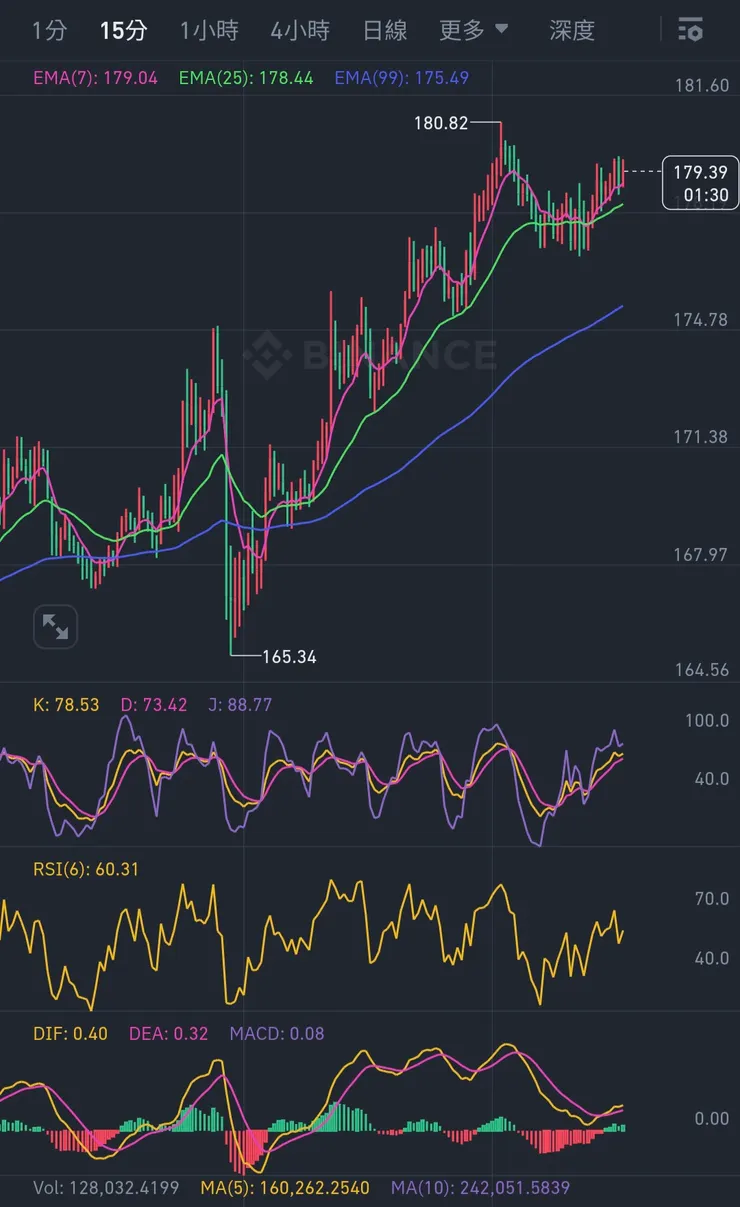Switch to the 4小時 timeframe tab

(300, 31)
